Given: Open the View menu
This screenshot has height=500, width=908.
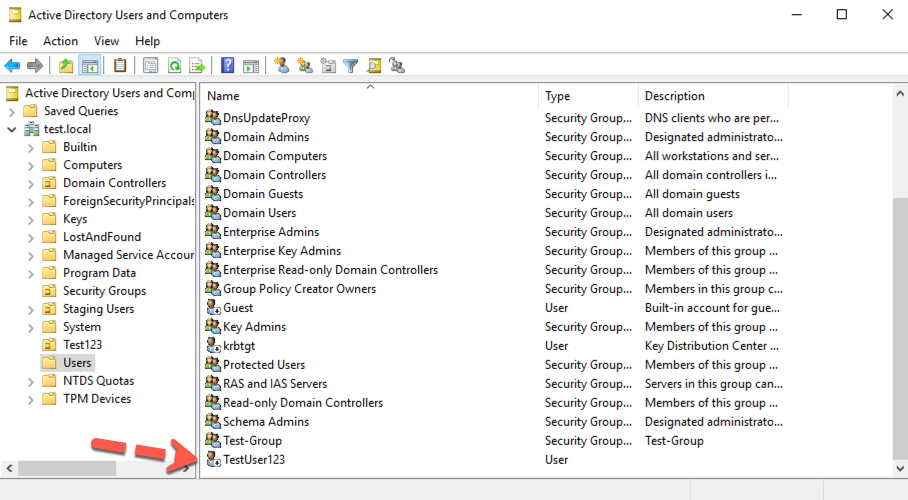Looking at the screenshot, I should click(107, 41).
